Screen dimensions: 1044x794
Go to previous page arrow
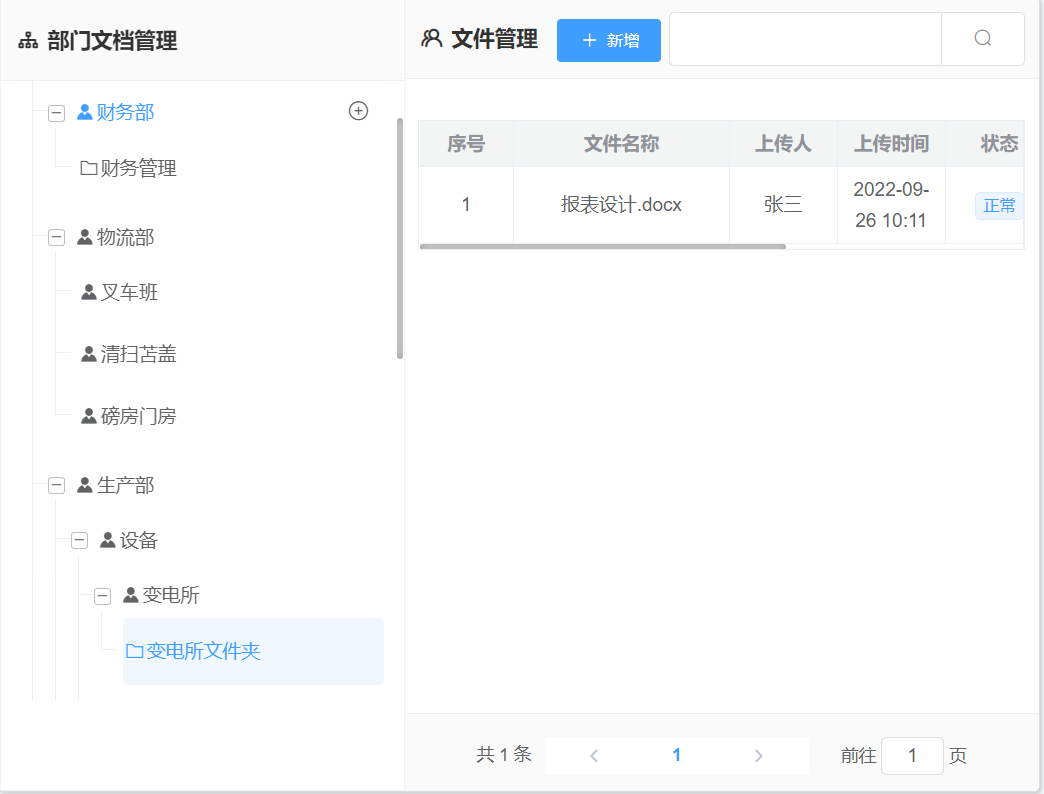(x=594, y=756)
